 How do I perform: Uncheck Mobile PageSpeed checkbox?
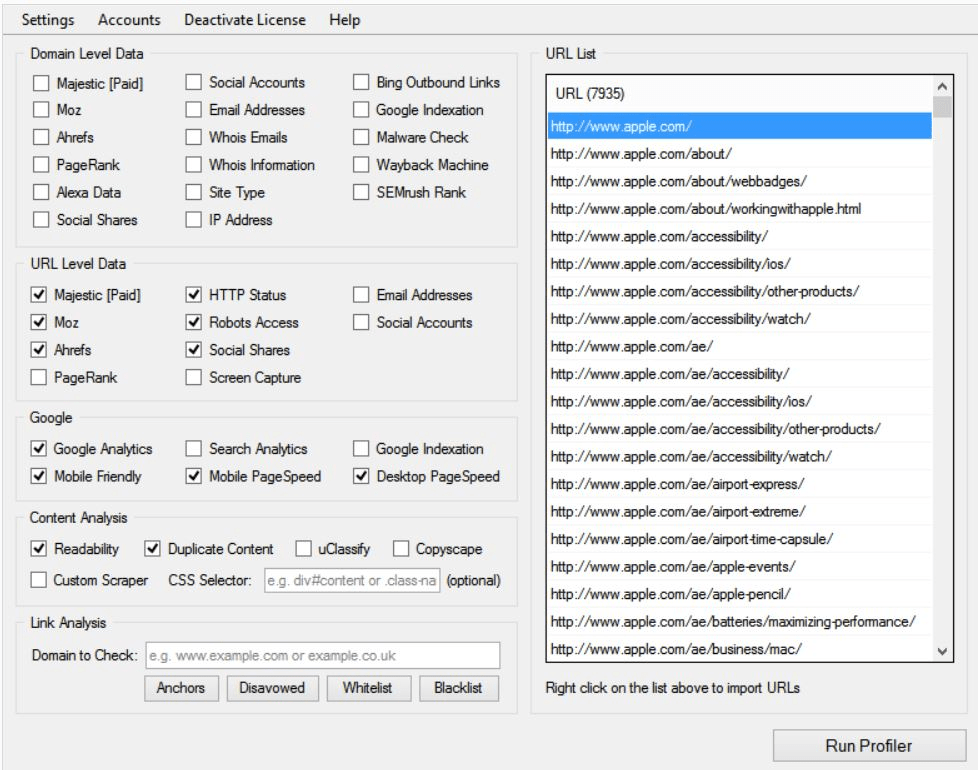(193, 476)
